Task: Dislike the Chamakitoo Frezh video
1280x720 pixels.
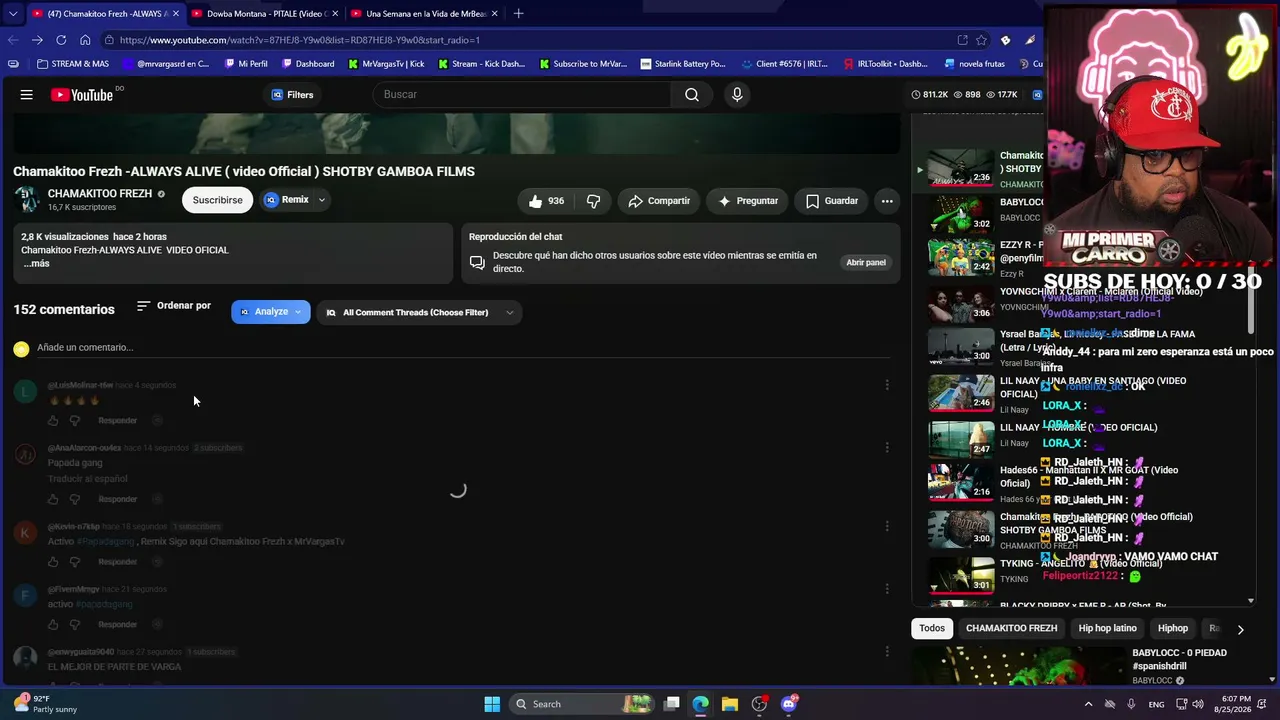Action: (x=593, y=201)
